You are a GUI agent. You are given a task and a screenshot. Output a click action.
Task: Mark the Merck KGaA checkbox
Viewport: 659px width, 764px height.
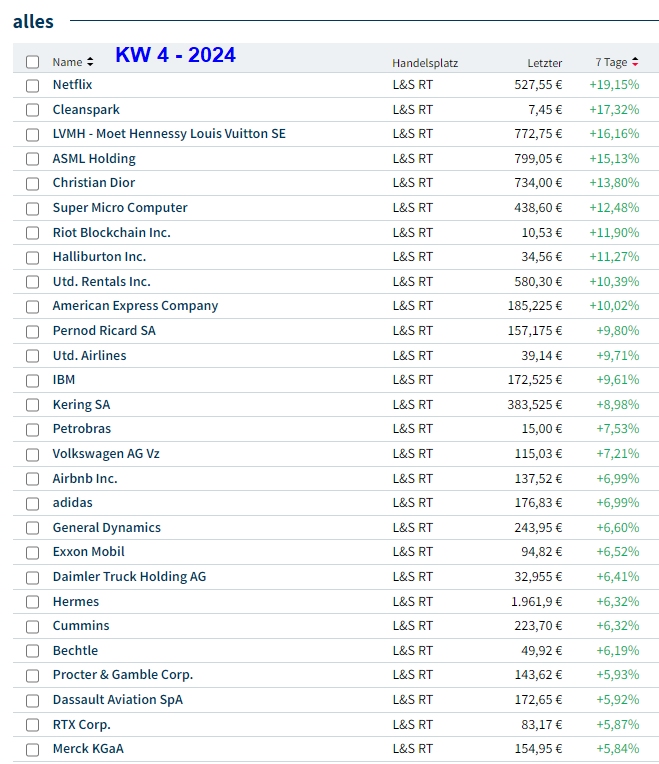(x=33, y=749)
